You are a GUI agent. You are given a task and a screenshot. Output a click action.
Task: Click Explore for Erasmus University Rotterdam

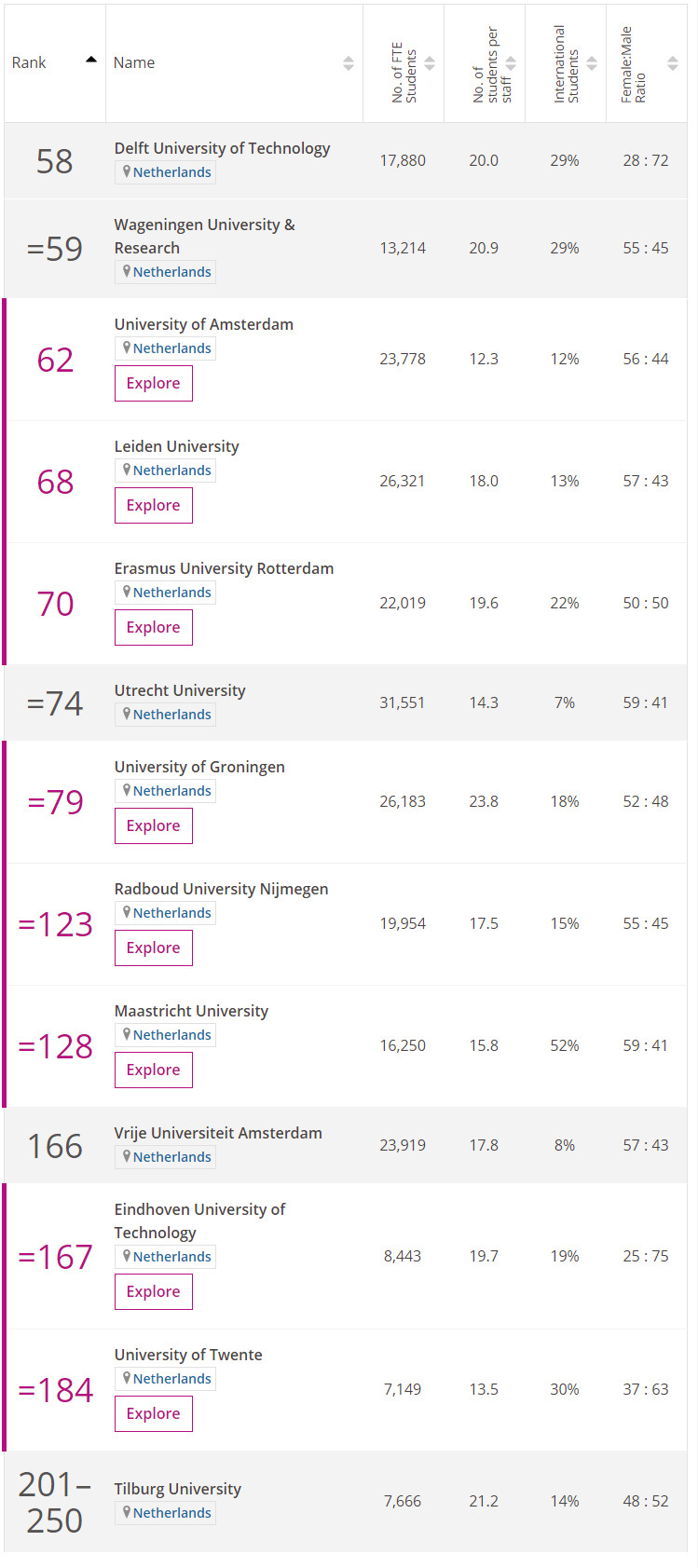154,627
